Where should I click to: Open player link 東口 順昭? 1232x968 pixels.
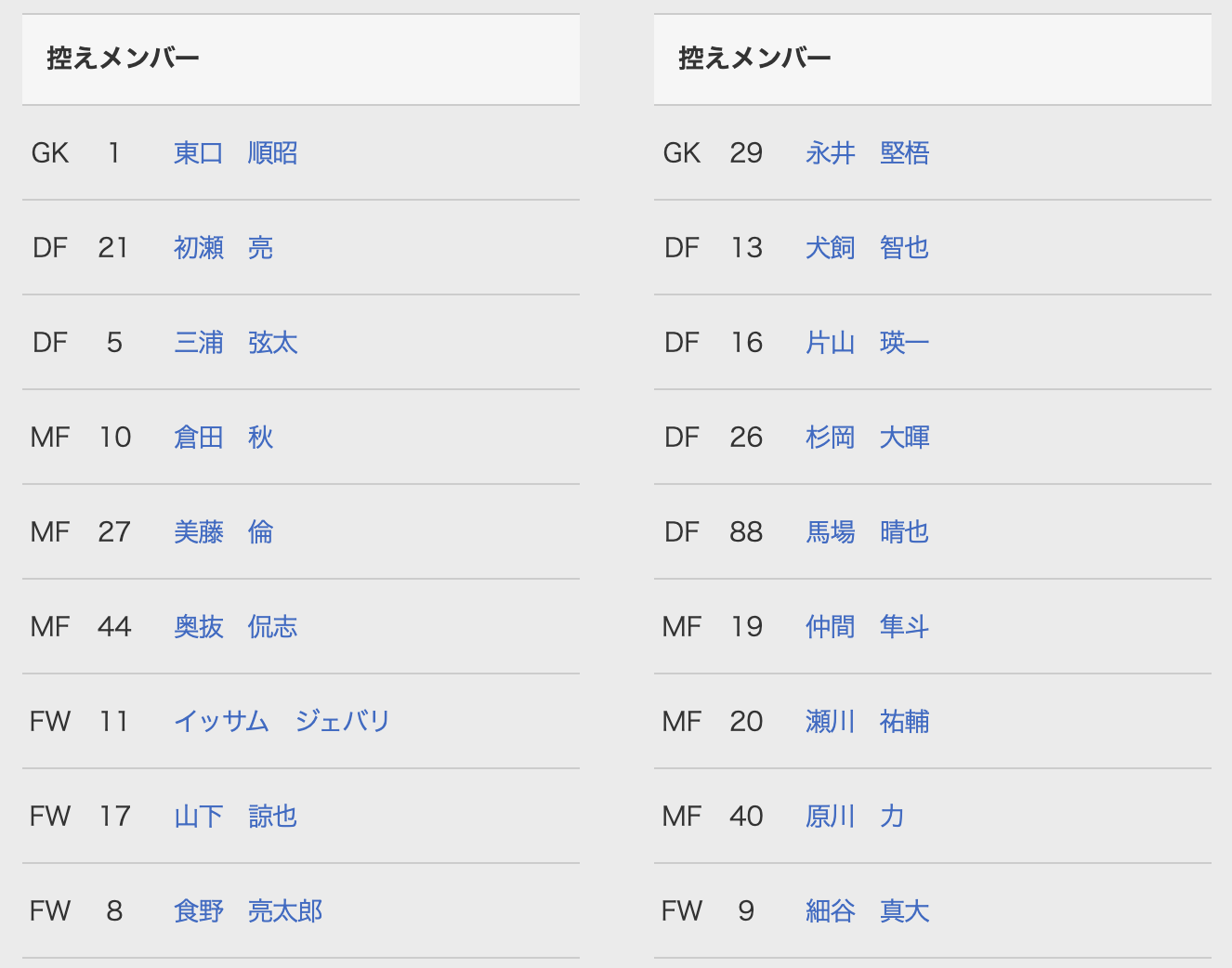[235, 153]
